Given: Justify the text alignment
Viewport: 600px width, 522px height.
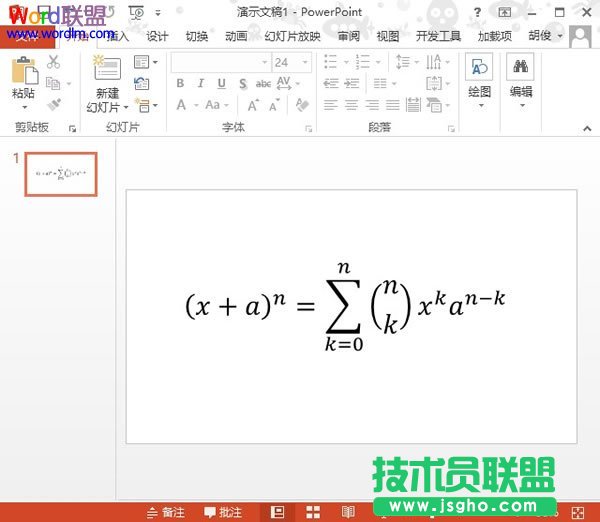Looking at the screenshot, I should (x=393, y=105).
